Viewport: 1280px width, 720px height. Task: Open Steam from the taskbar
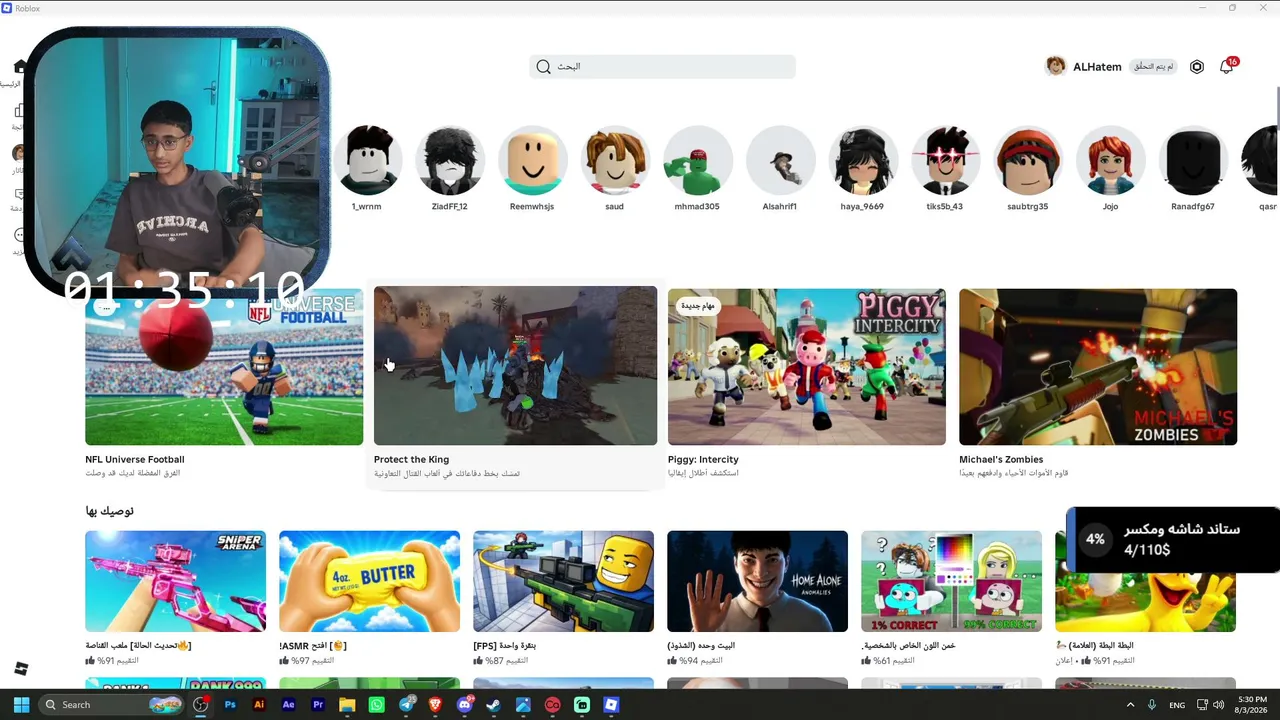tap(494, 705)
